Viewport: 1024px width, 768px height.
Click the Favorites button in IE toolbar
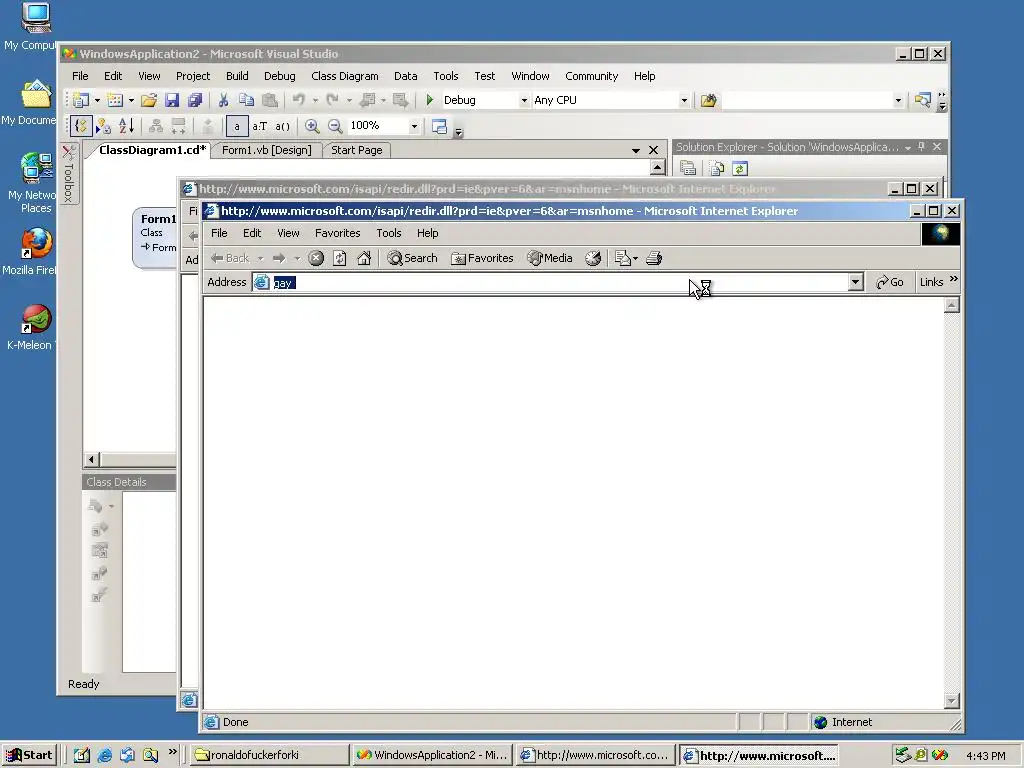(482, 259)
